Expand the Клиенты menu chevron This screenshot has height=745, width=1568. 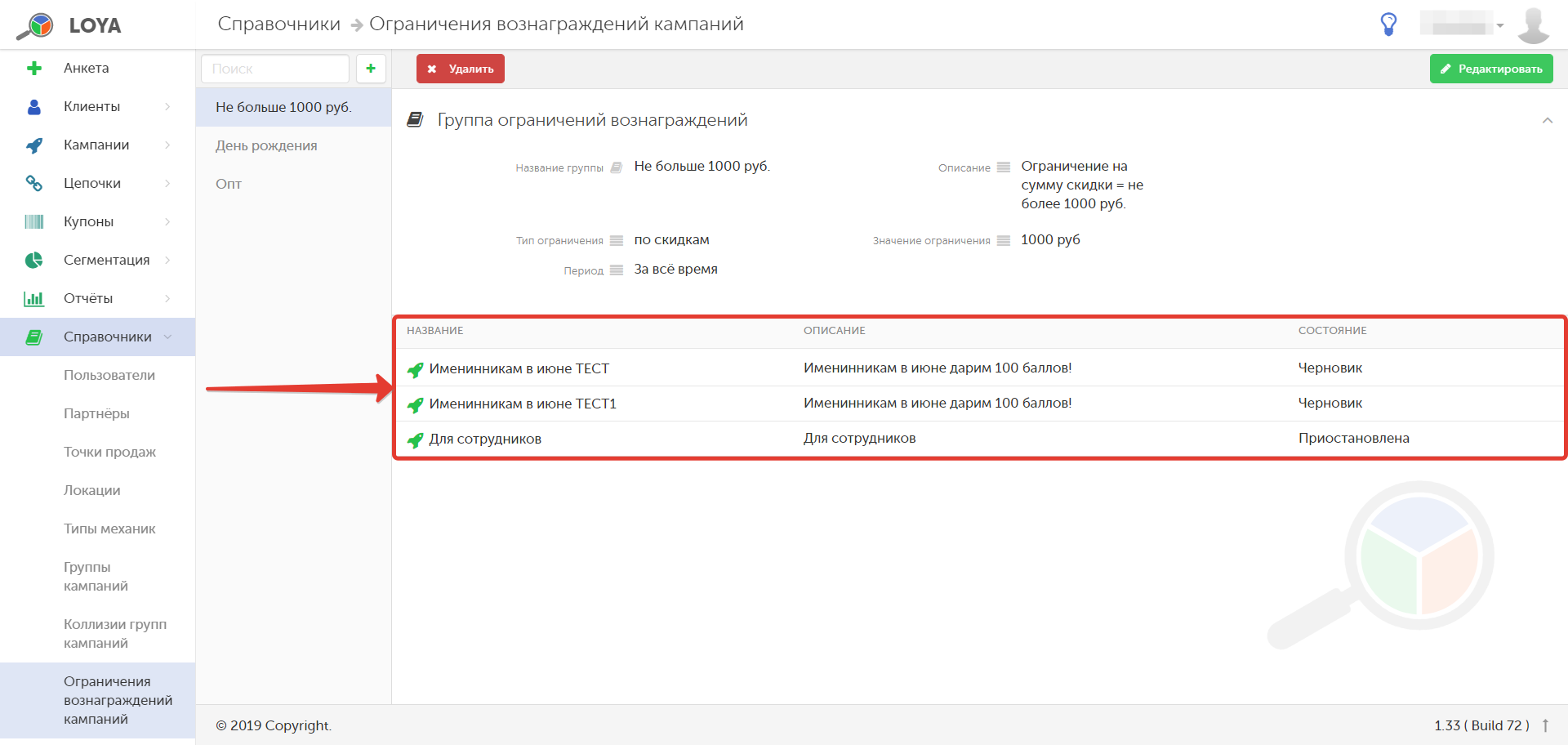pos(167,107)
